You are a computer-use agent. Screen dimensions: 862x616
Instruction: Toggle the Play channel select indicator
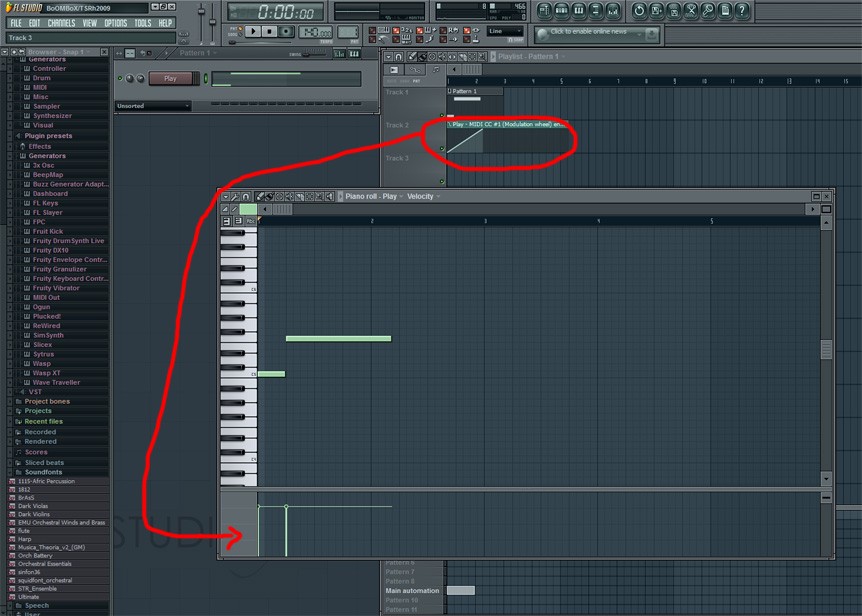pyautogui.click(x=206, y=79)
